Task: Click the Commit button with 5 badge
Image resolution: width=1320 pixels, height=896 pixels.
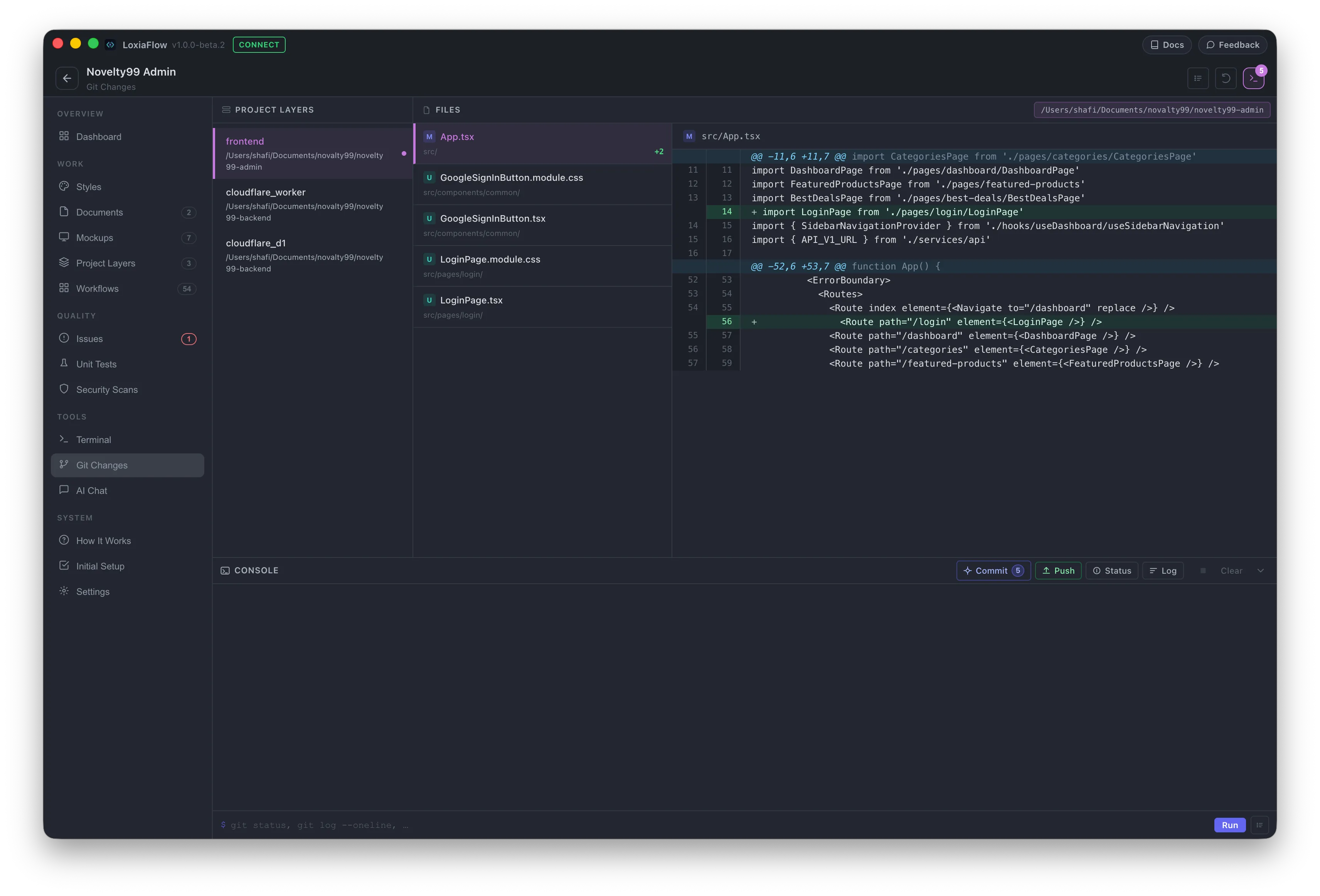Action: (993, 571)
